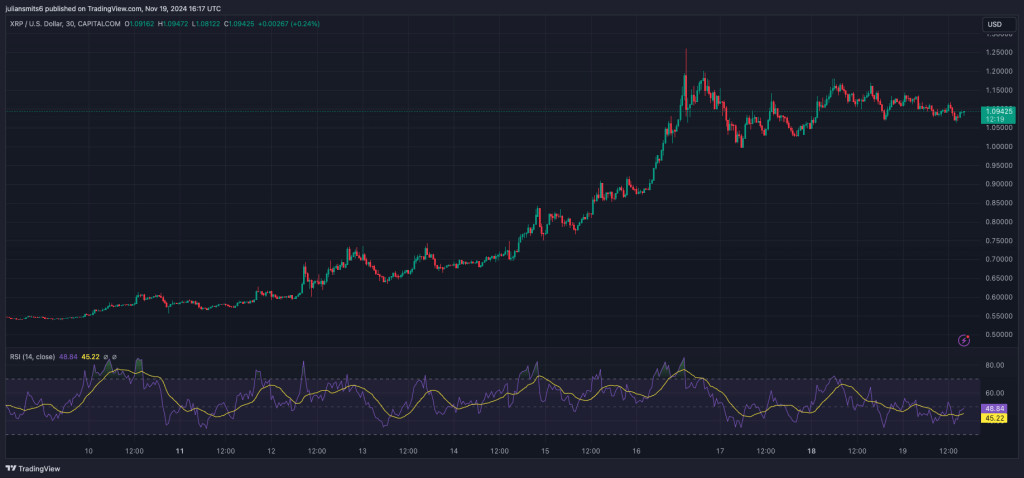The width and height of the screenshot is (1024, 478).
Task: Click the green current price label 1.09425
Action: tap(998, 111)
